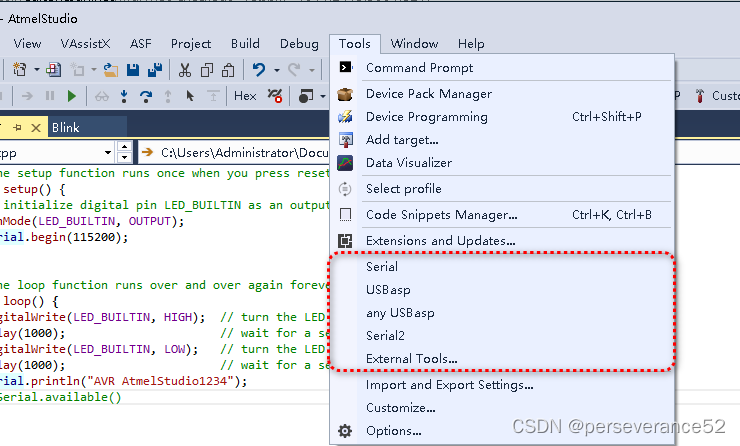The image size is (740, 446).
Task: Open Options... in the Tools menu
Action: 503,431
